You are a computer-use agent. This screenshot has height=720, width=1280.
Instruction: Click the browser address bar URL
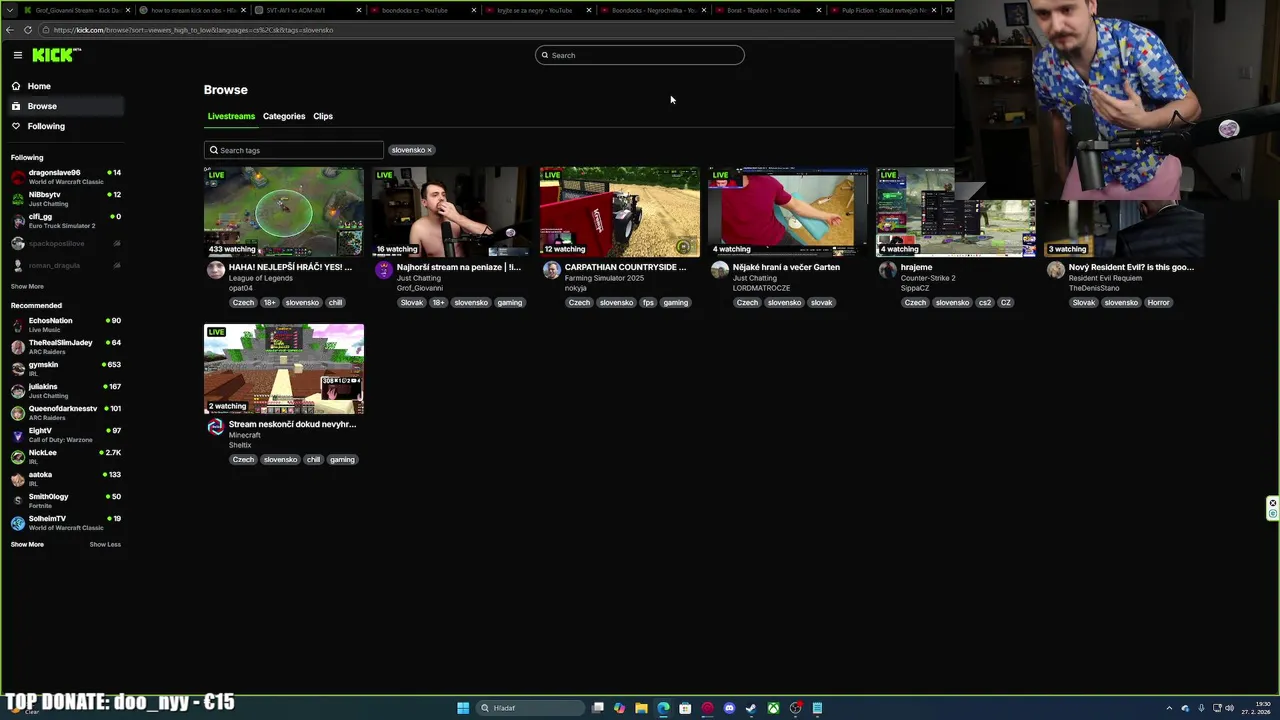193,30
